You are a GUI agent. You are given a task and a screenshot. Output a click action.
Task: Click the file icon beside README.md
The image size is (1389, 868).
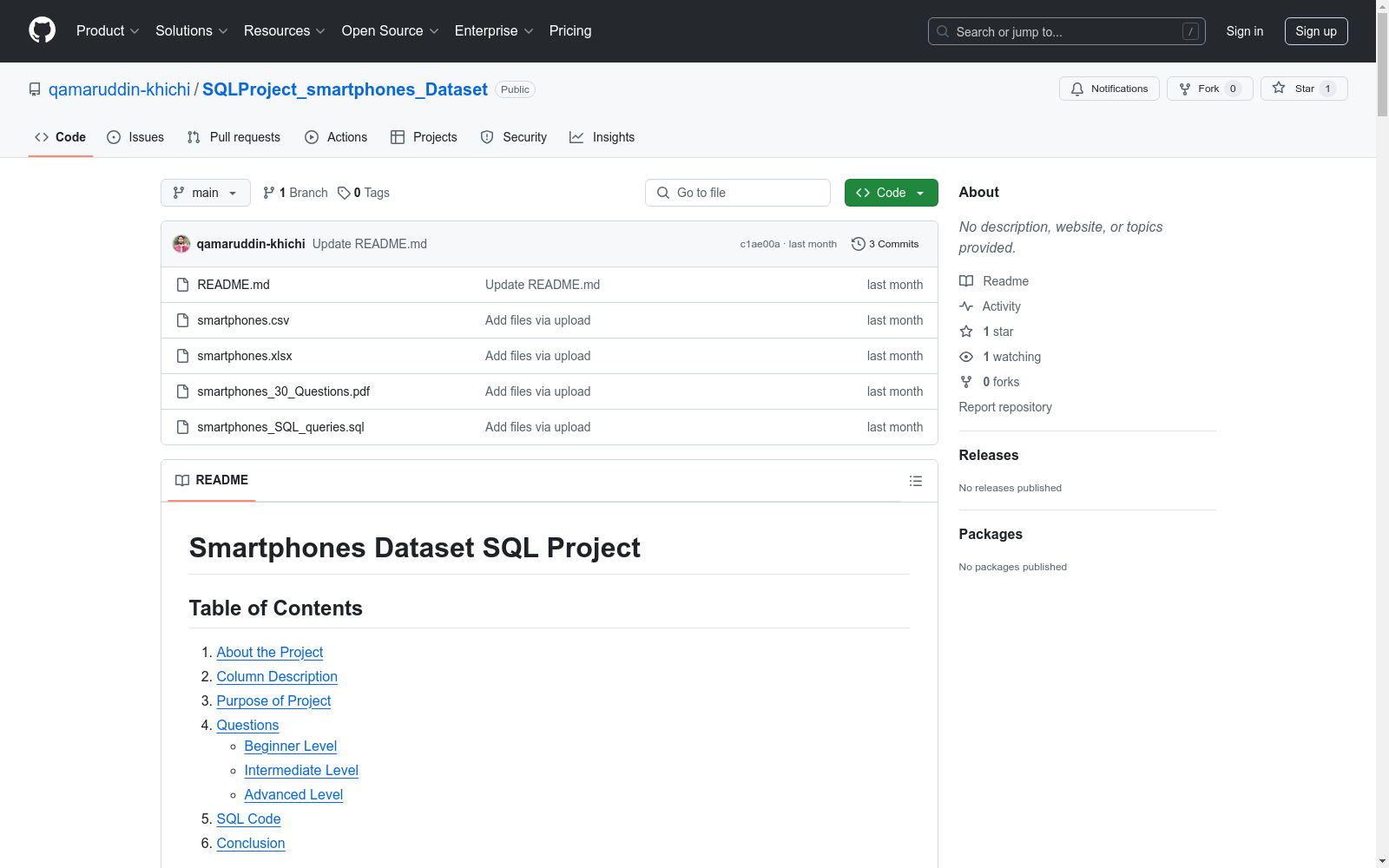182,285
